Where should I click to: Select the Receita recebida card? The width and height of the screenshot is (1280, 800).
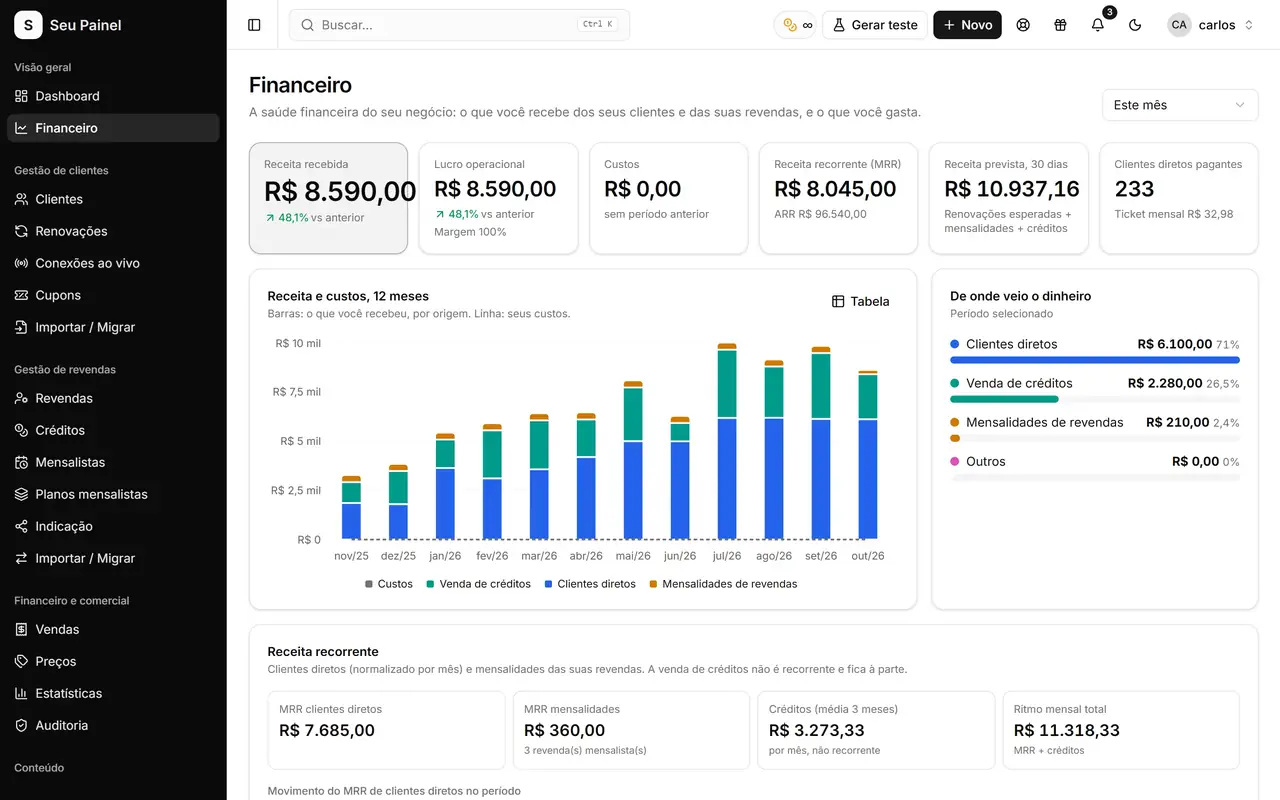(x=328, y=198)
